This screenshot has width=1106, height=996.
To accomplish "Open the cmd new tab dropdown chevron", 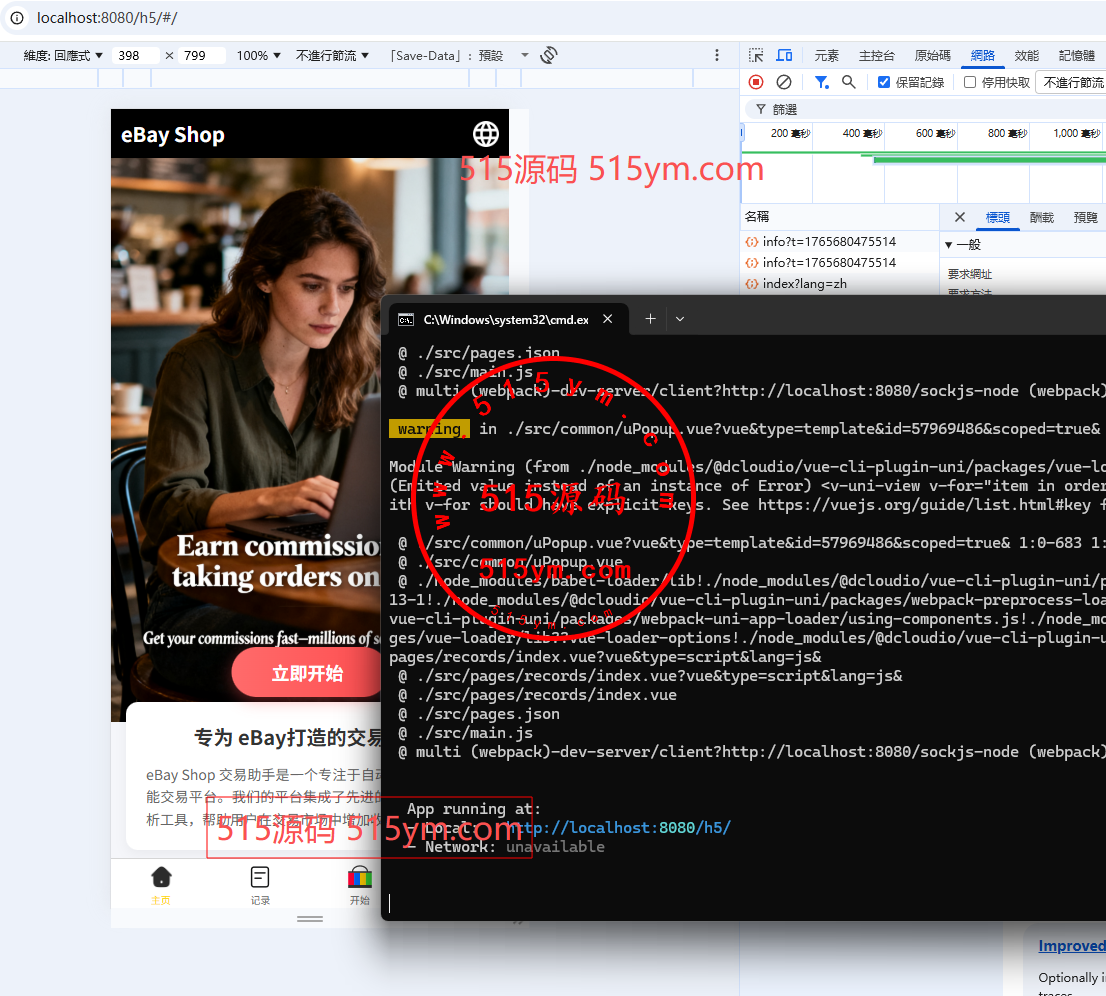I will [680, 319].
